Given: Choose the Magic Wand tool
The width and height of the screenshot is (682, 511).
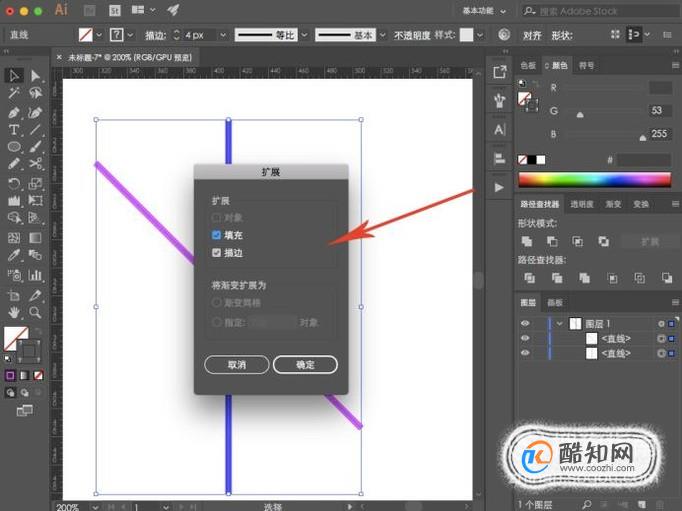Looking at the screenshot, I should pyautogui.click(x=14, y=93).
